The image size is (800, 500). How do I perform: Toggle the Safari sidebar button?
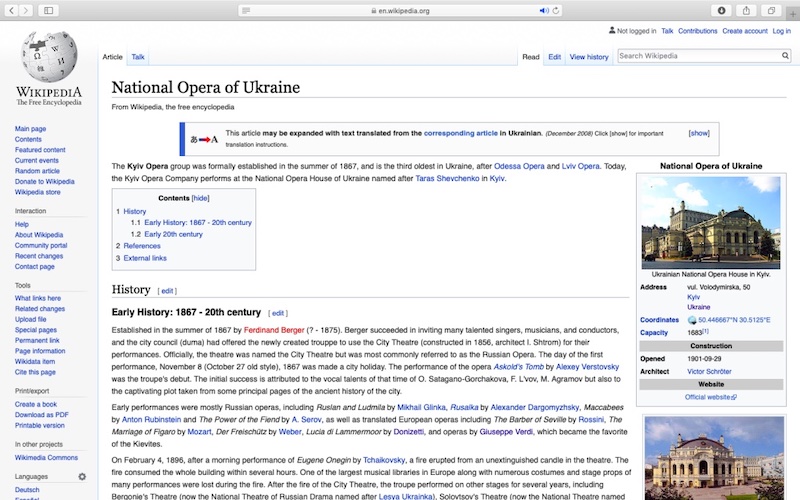pos(48,10)
